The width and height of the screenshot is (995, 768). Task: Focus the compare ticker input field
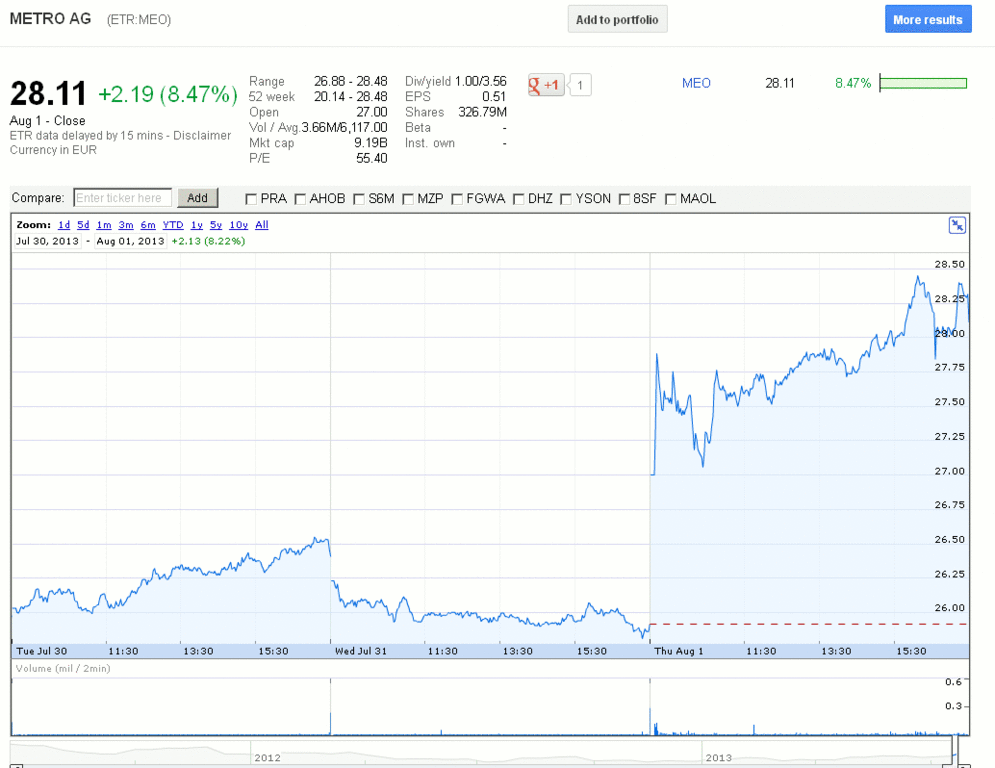[x=122, y=198]
